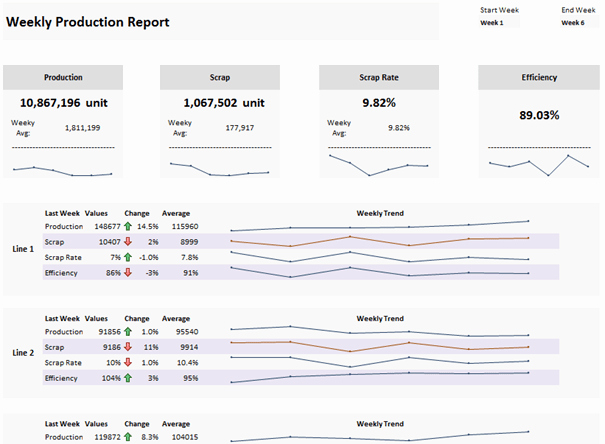Click the green up arrow for Line 1 Production
The height and width of the screenshot is (444, 605).
128,226
